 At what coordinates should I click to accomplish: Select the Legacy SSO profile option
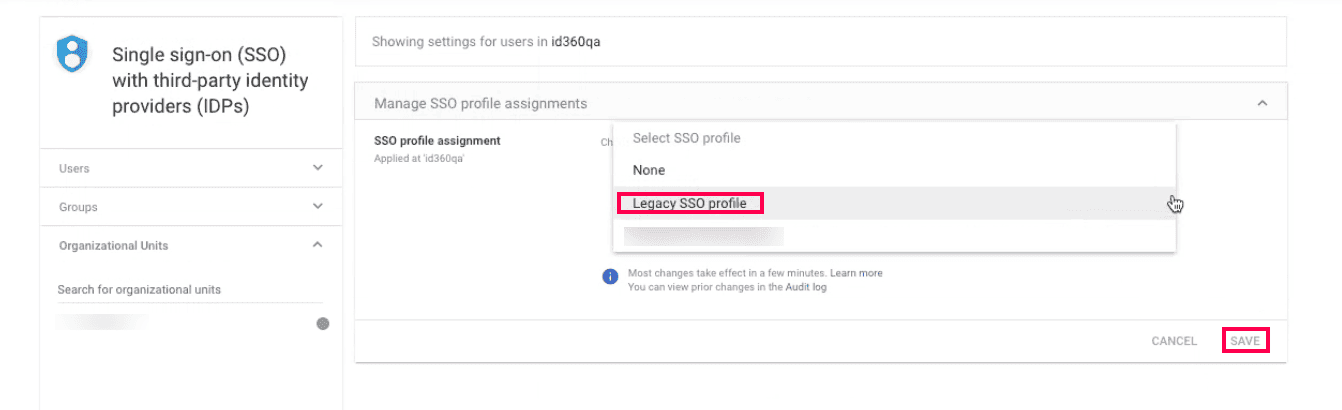coord(689,204)
